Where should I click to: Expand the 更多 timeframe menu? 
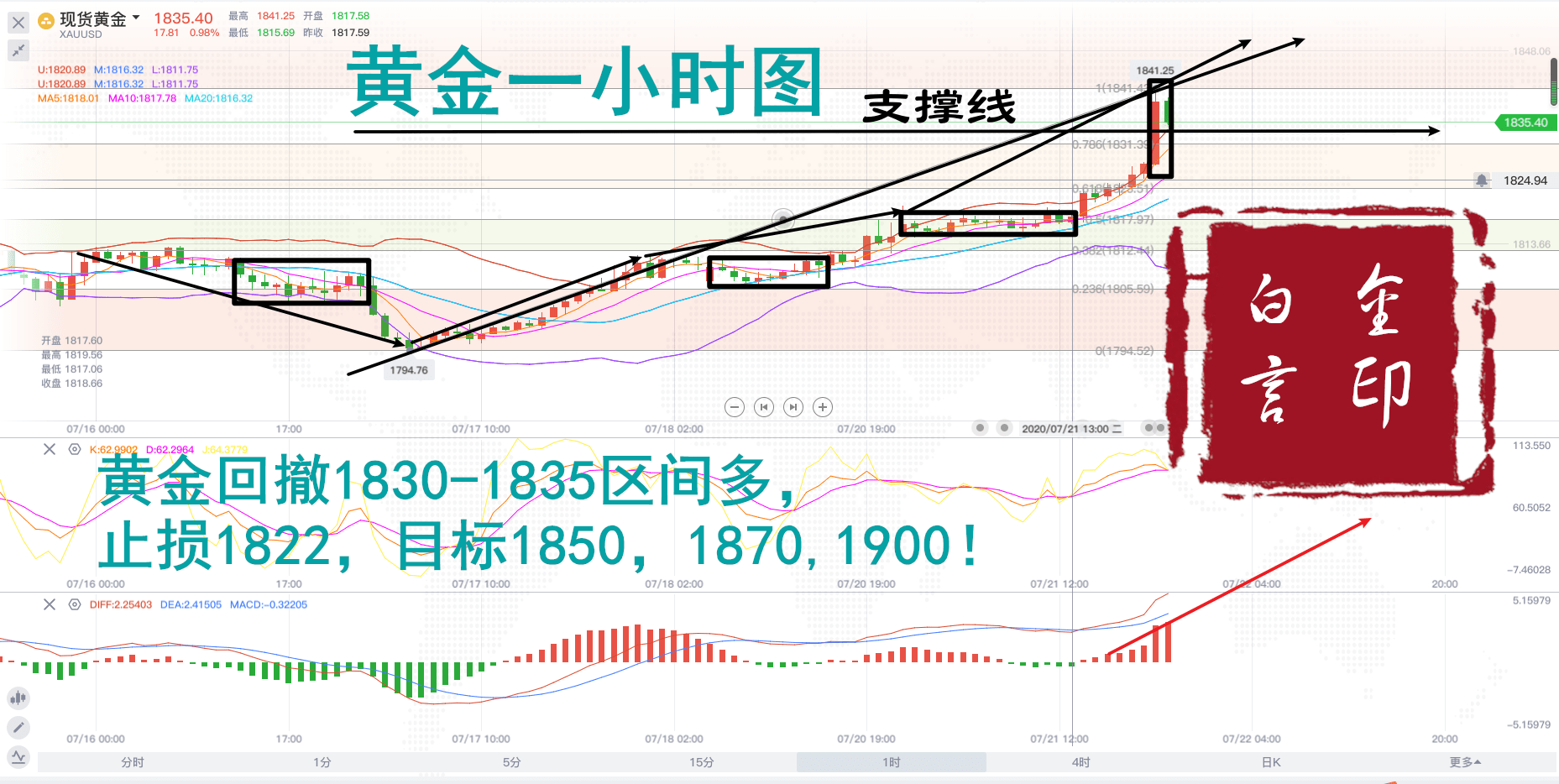point(1465,762)
